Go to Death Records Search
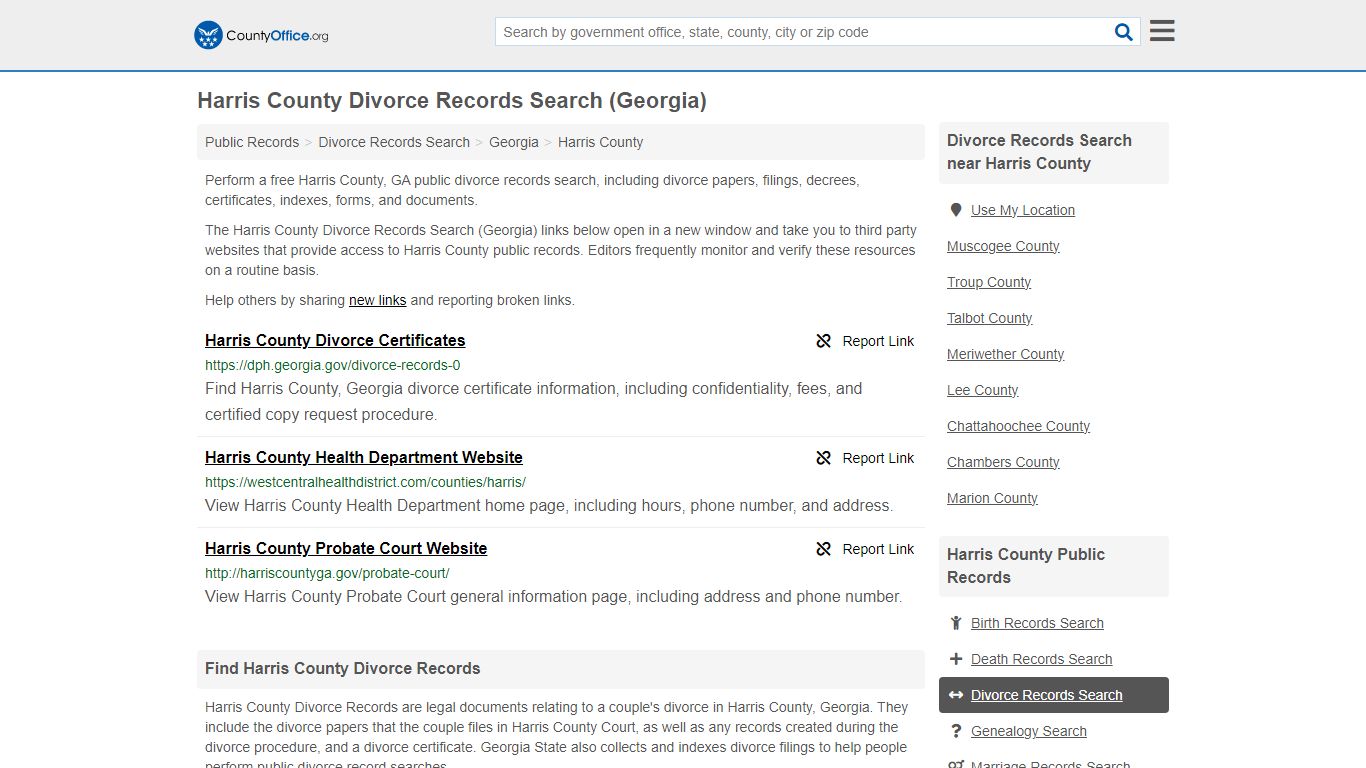Image resolution: width=1366 pixels, height=768 pixels. 1041,659
